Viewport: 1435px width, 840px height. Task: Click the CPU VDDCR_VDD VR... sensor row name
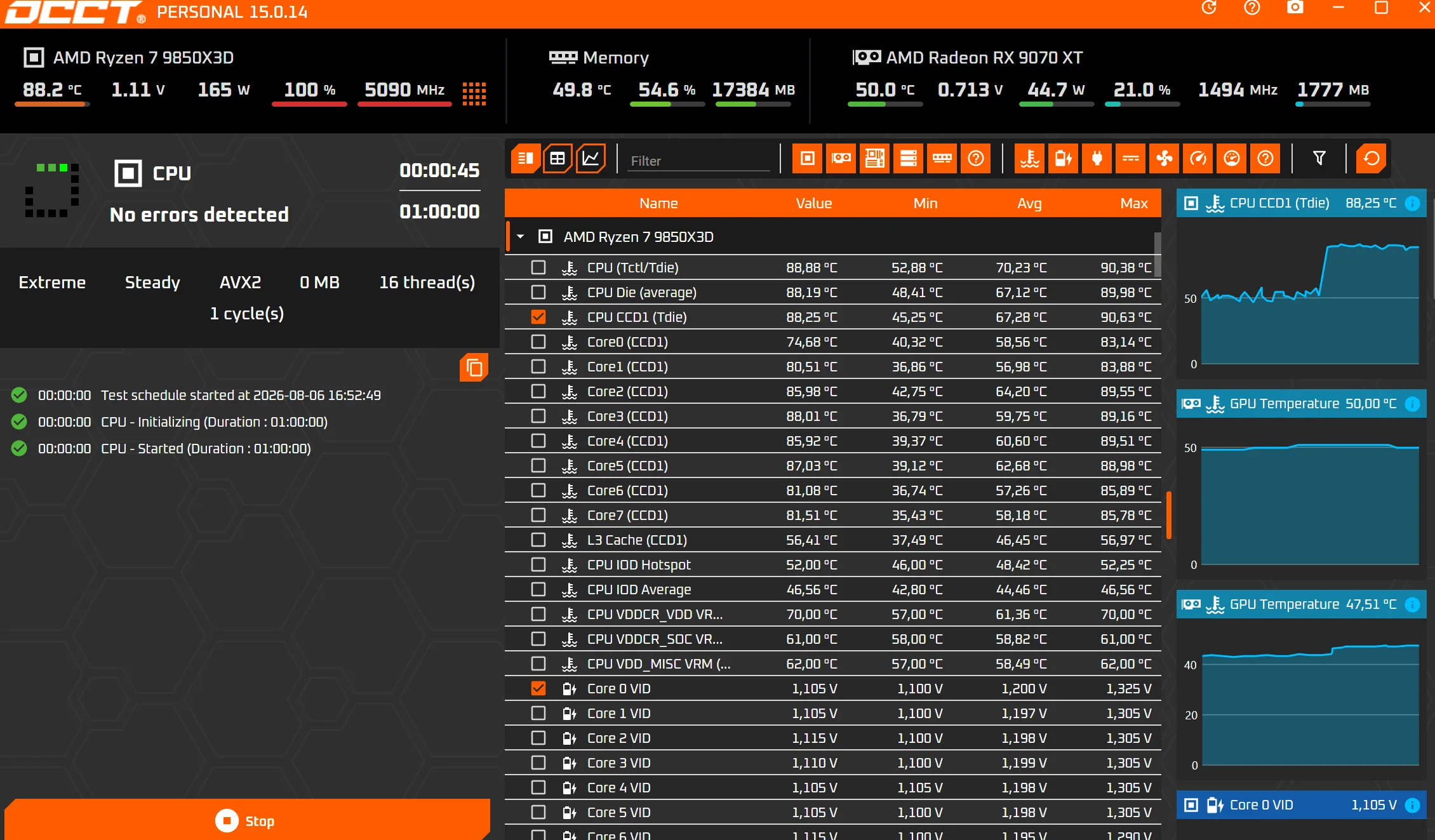(655, 615)
